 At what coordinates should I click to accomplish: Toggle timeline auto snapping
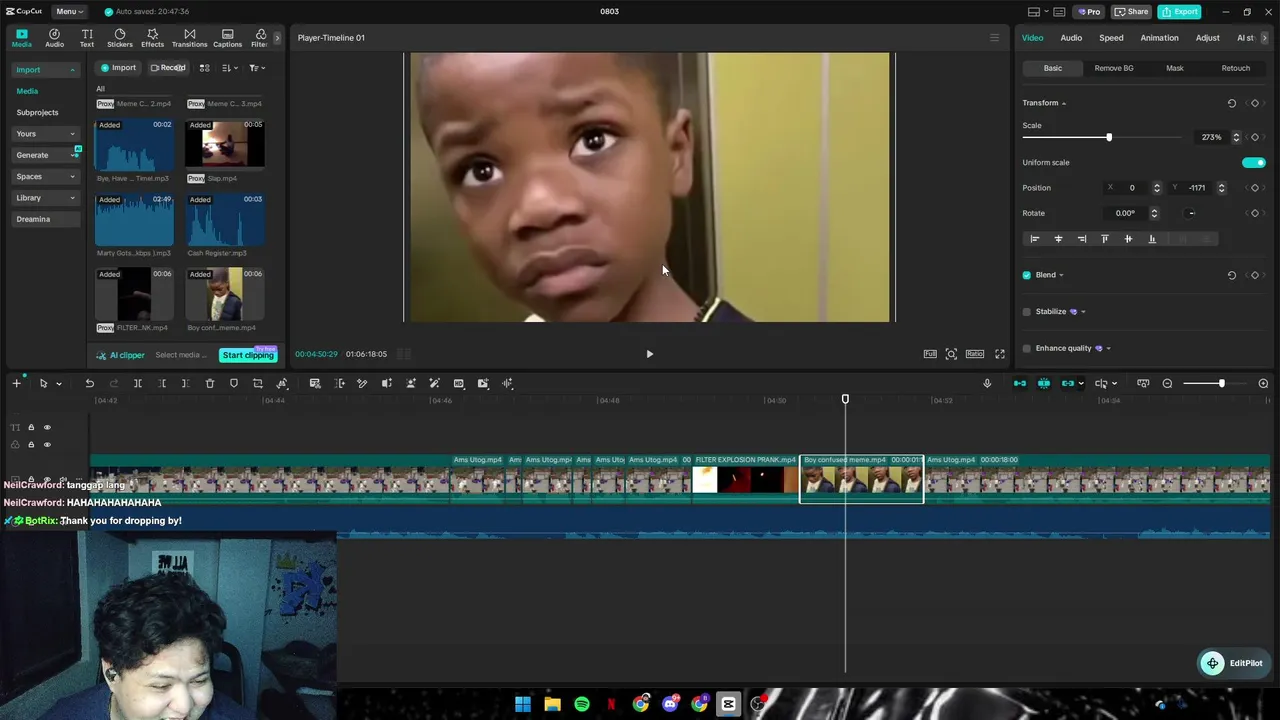click(x=1044, y=384)
